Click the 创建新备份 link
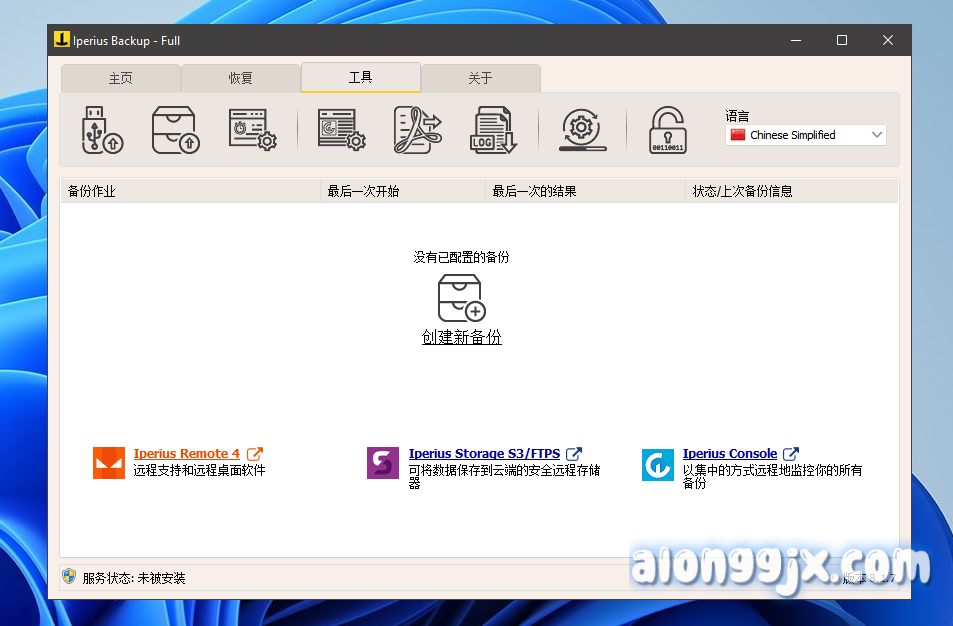 click(461, 338)
